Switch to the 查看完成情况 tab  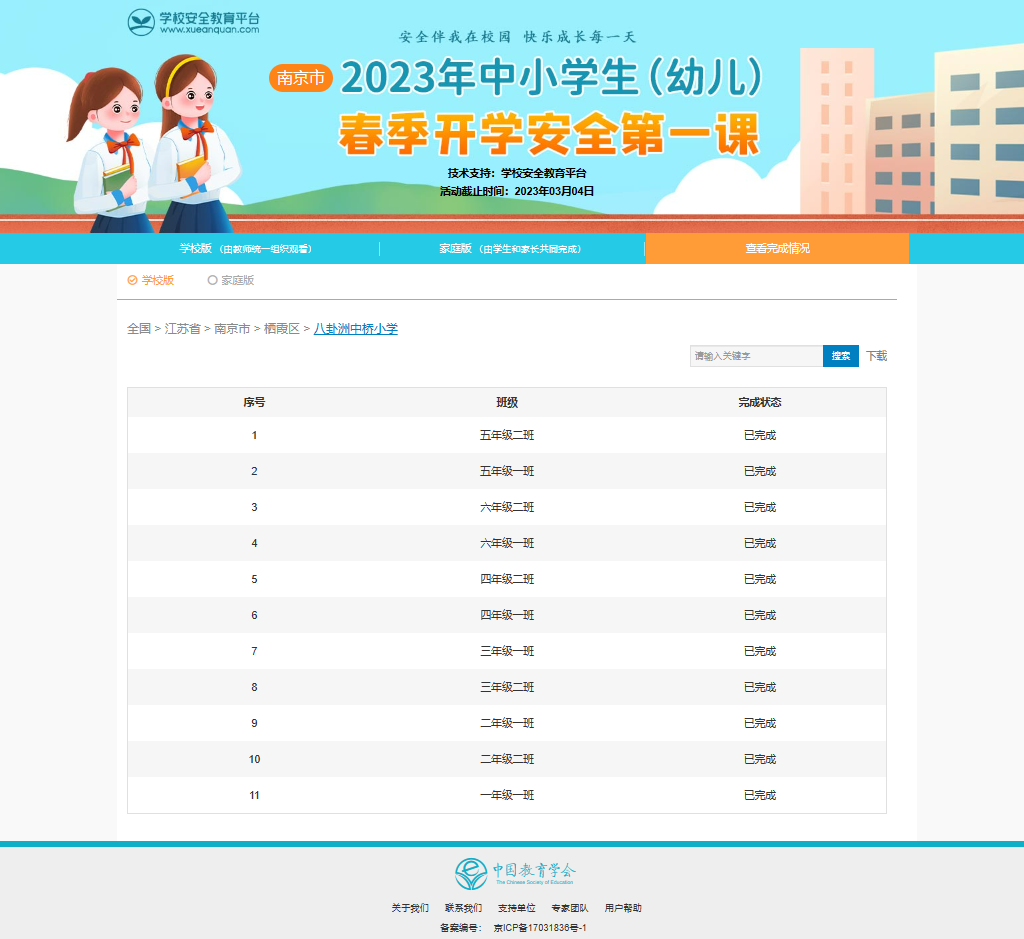coord(777,248)
